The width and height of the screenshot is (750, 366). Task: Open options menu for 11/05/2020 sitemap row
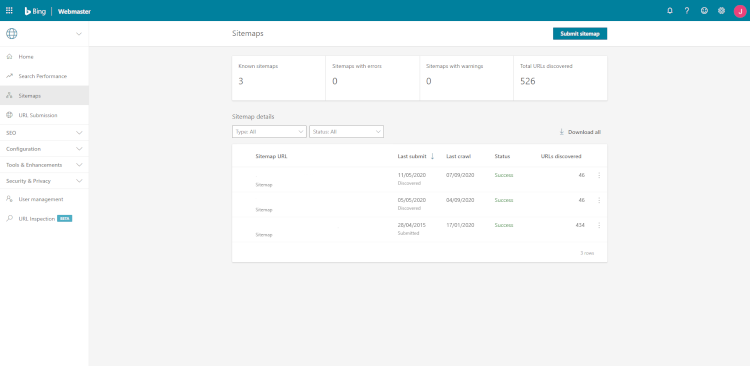[599, 176]
